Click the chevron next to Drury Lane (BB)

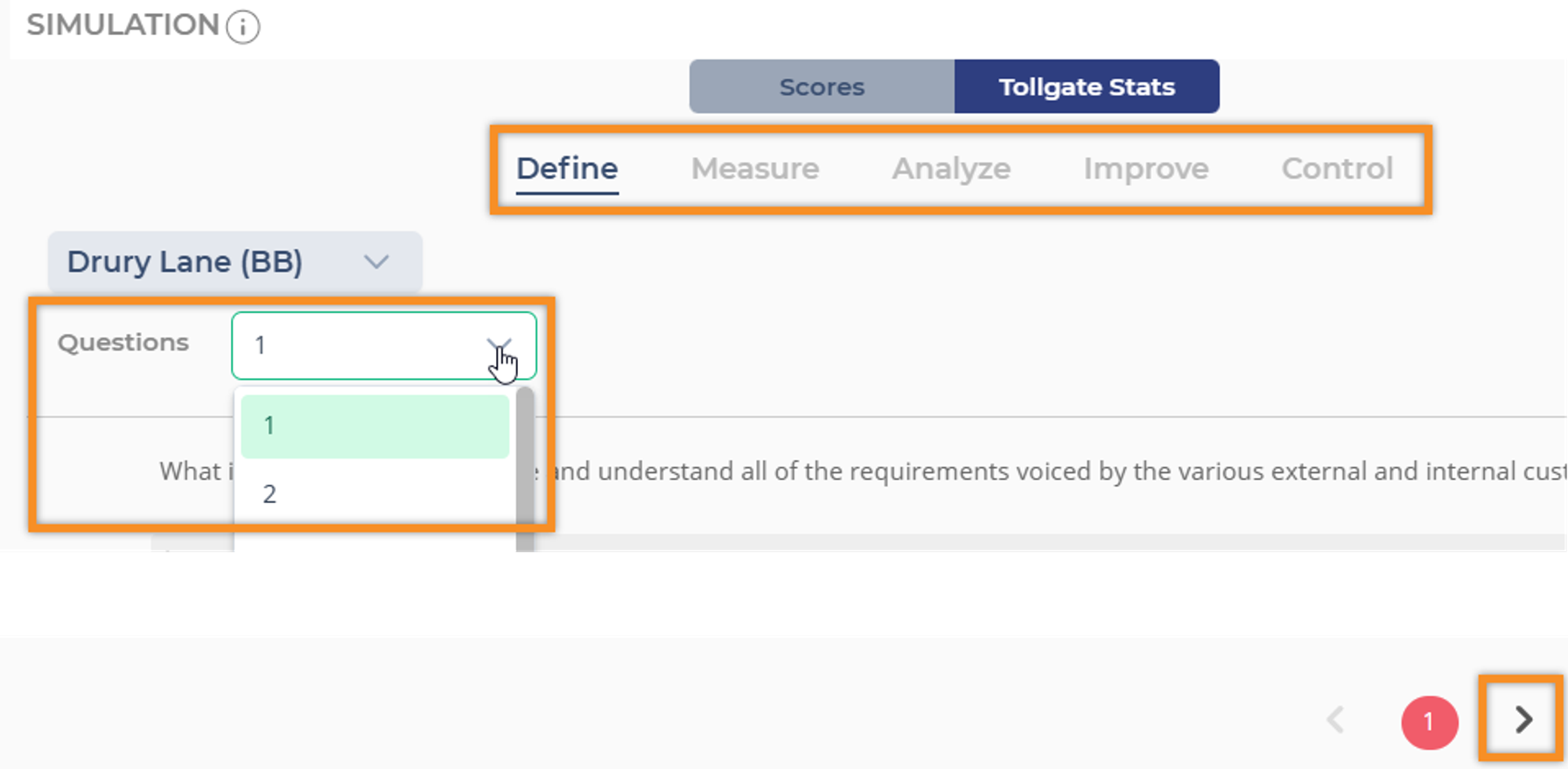tap(376, 262)
